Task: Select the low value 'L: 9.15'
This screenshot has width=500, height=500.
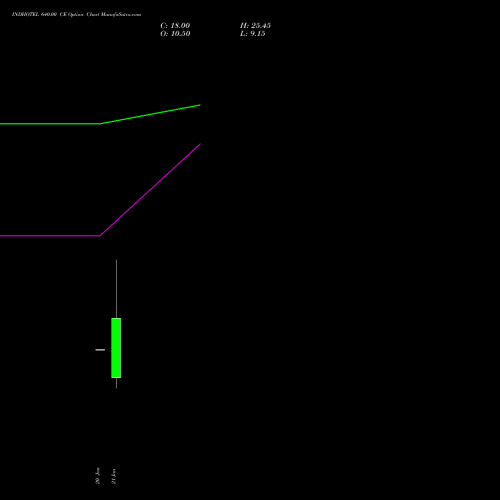Action: point(253,34)
